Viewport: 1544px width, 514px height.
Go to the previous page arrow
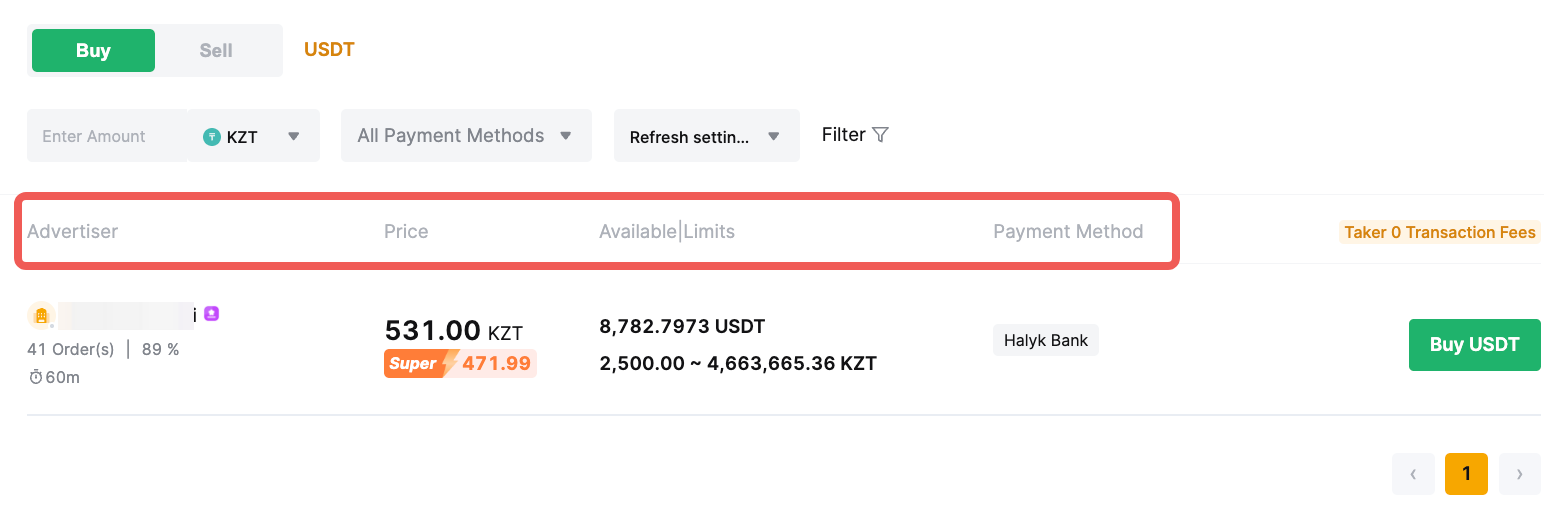pyautogui.click(x=1413, y=474)
